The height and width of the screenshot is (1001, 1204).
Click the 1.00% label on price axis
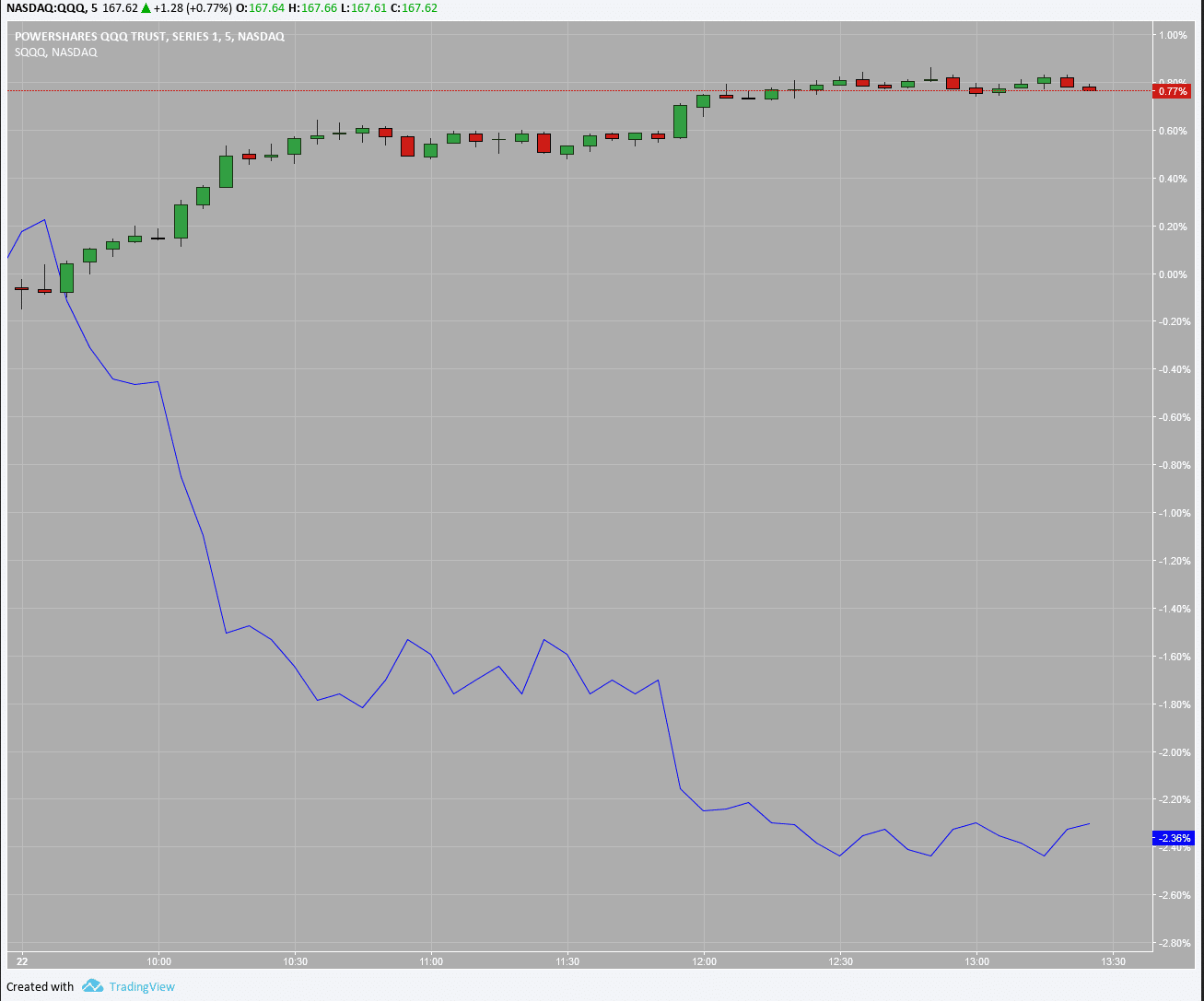[x=1174, y=35]
